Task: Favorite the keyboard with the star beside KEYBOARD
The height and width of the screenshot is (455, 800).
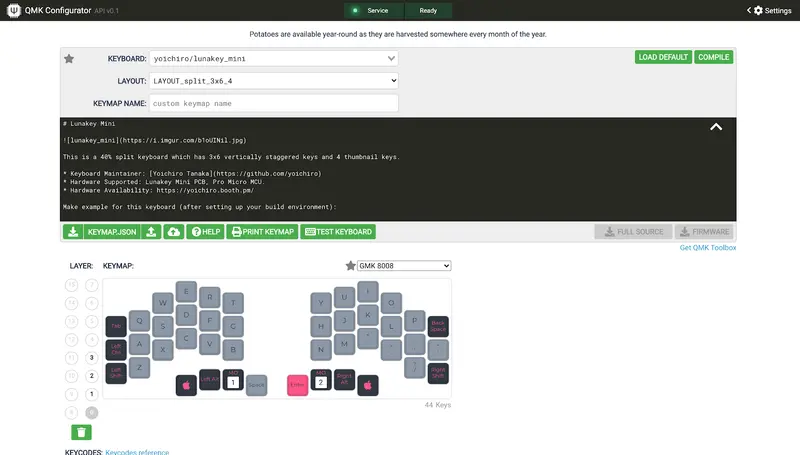Action: point(69,59)
